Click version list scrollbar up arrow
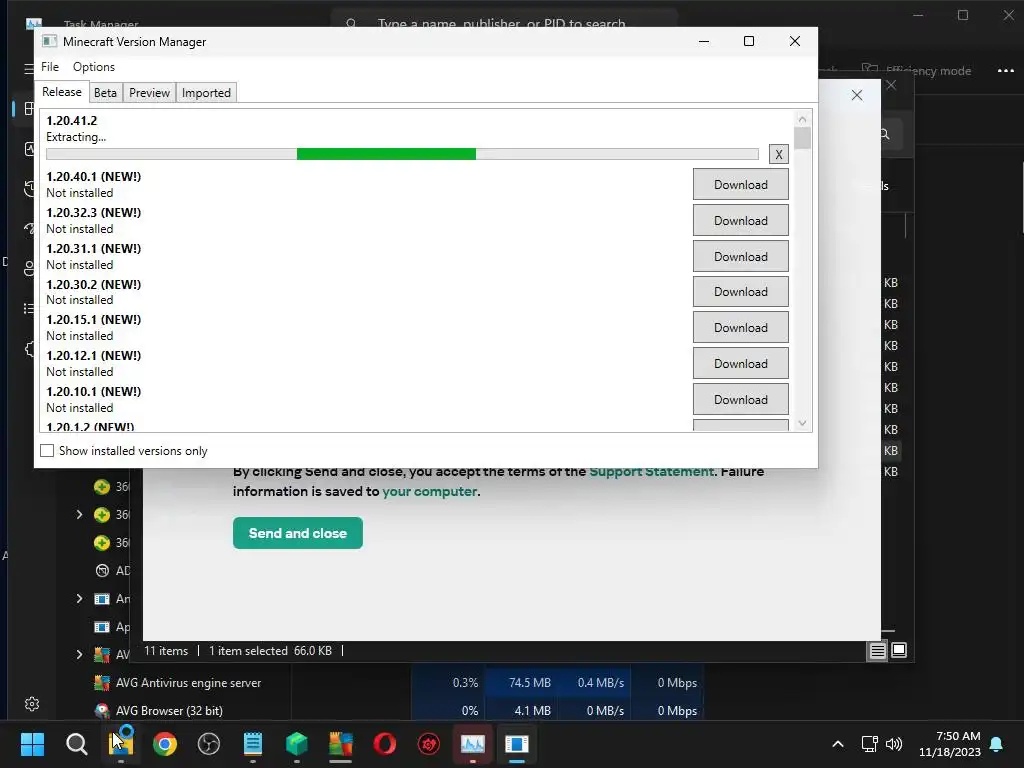This screenshot has height=768, width=1024. coord(803,119)
